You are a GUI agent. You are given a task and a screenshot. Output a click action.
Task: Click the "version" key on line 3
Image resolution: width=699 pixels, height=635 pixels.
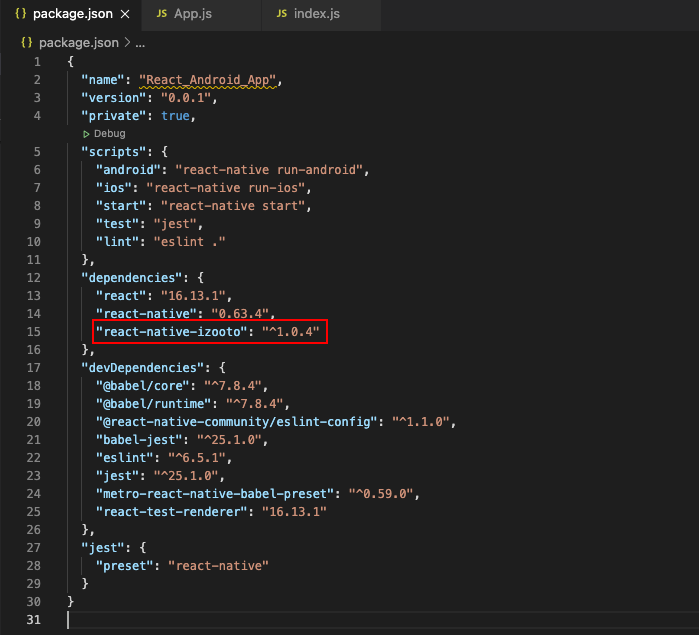click(x=114, y=98)
